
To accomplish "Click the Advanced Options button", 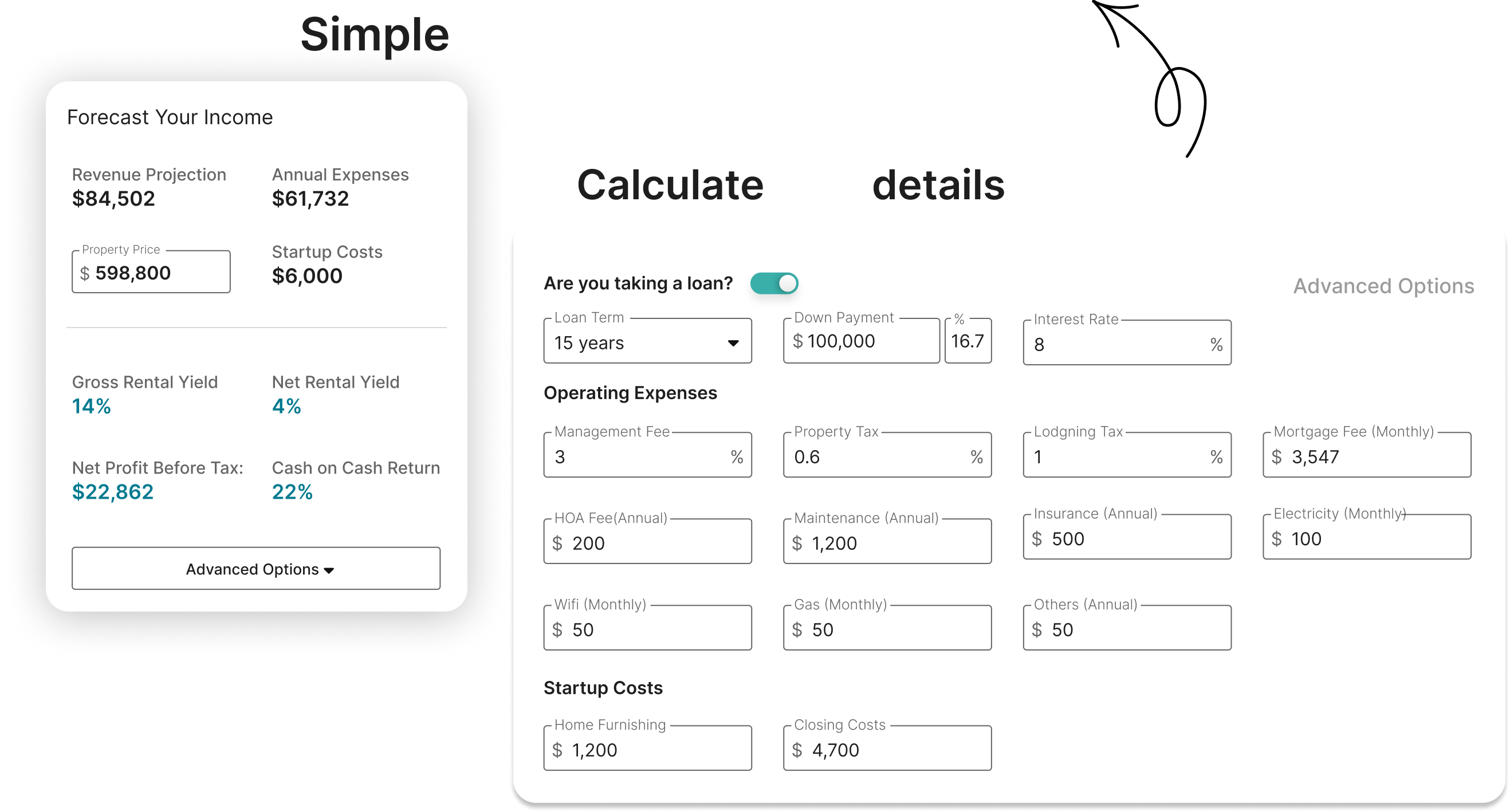I will click(256, 569).
